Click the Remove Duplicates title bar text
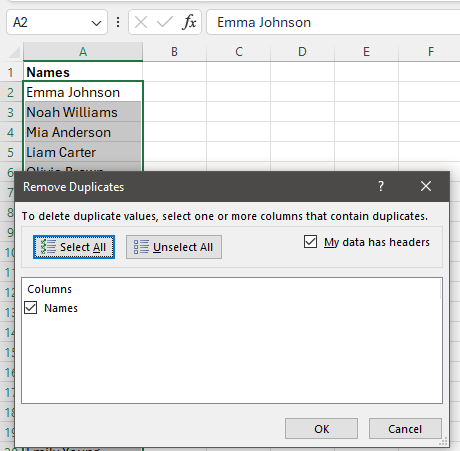The height and width of the screenshot is (451, 460). (73, 187)
